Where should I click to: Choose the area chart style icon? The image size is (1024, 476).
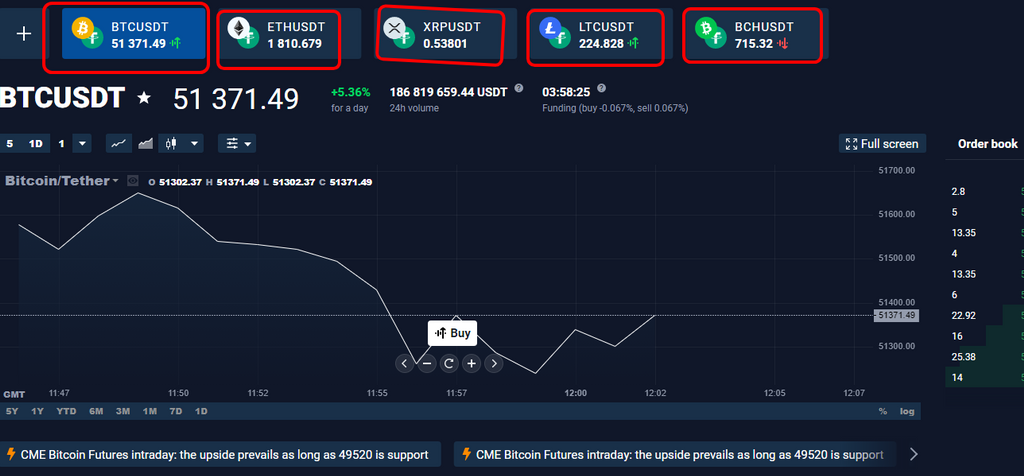145,144
